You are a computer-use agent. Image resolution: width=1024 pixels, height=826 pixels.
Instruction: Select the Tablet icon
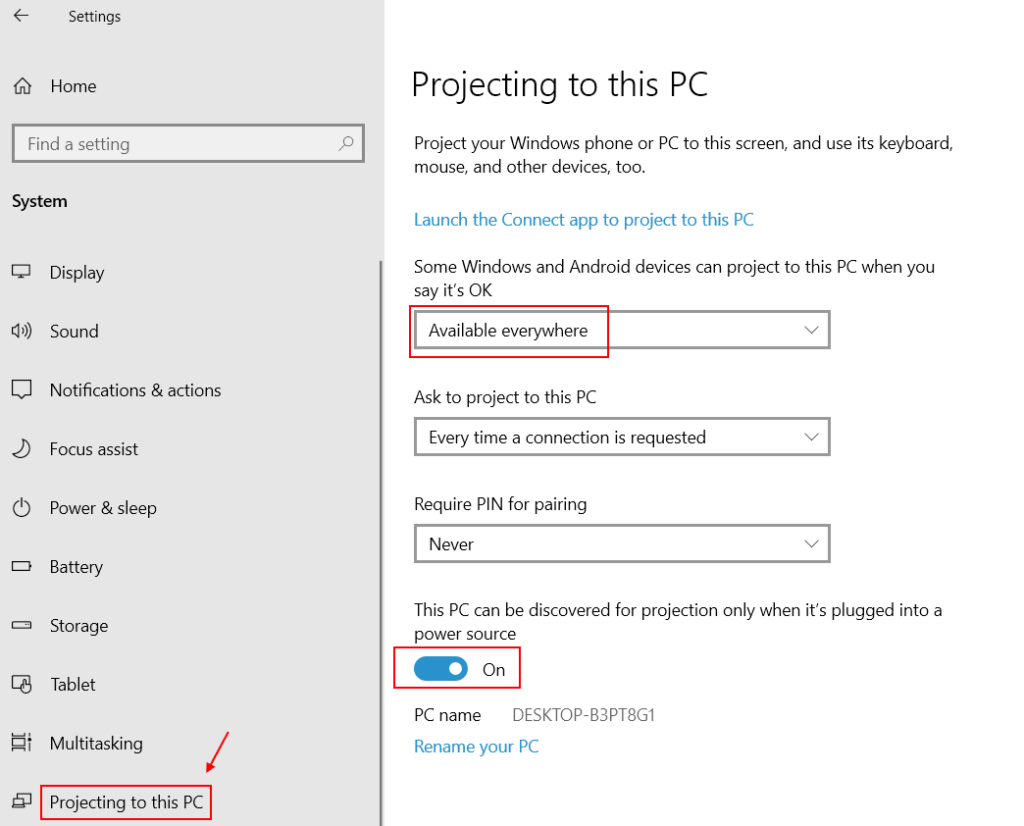(22, 684)
